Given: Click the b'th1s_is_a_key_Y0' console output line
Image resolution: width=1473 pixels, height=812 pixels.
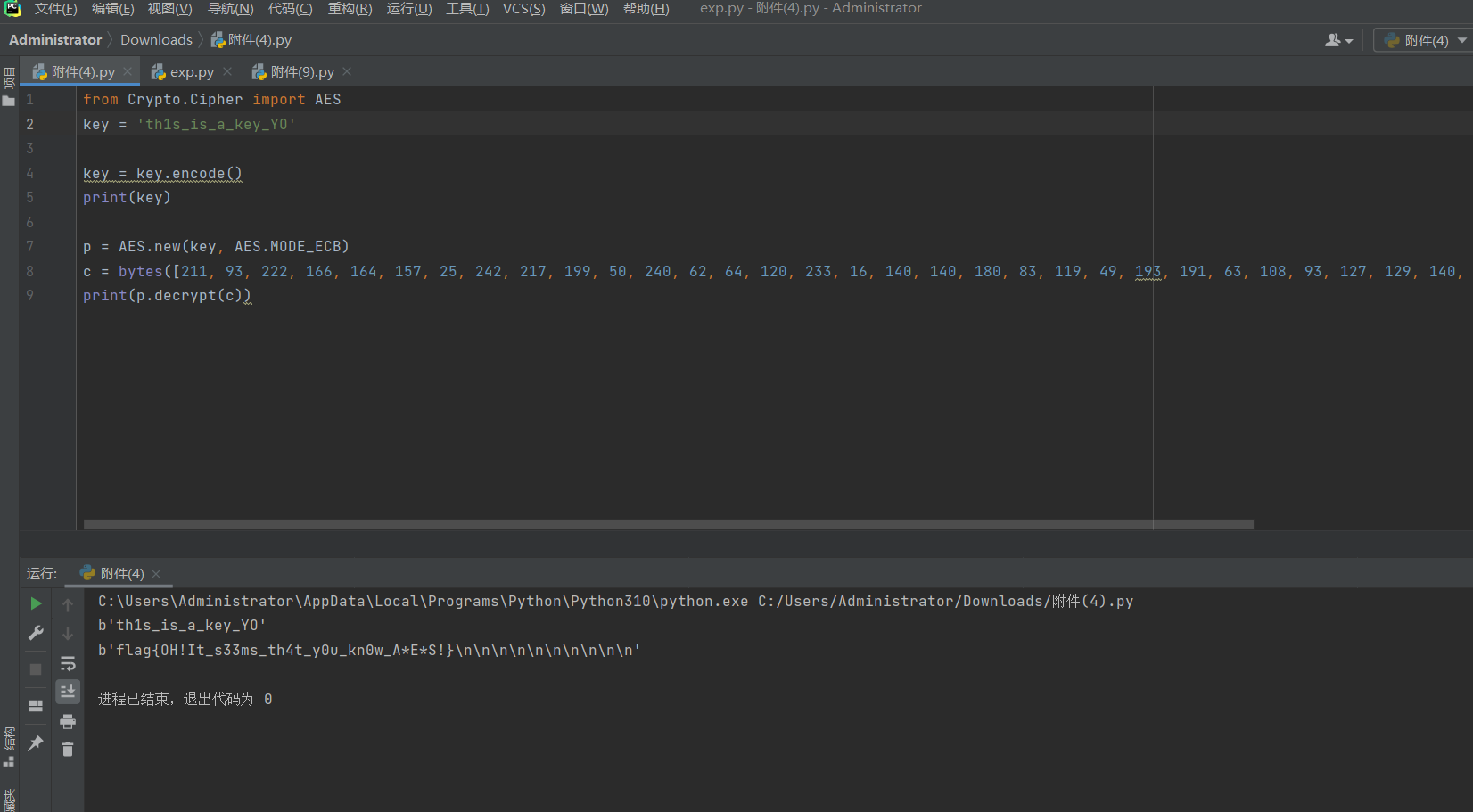Looking at the screenshot, I should 182,626.
